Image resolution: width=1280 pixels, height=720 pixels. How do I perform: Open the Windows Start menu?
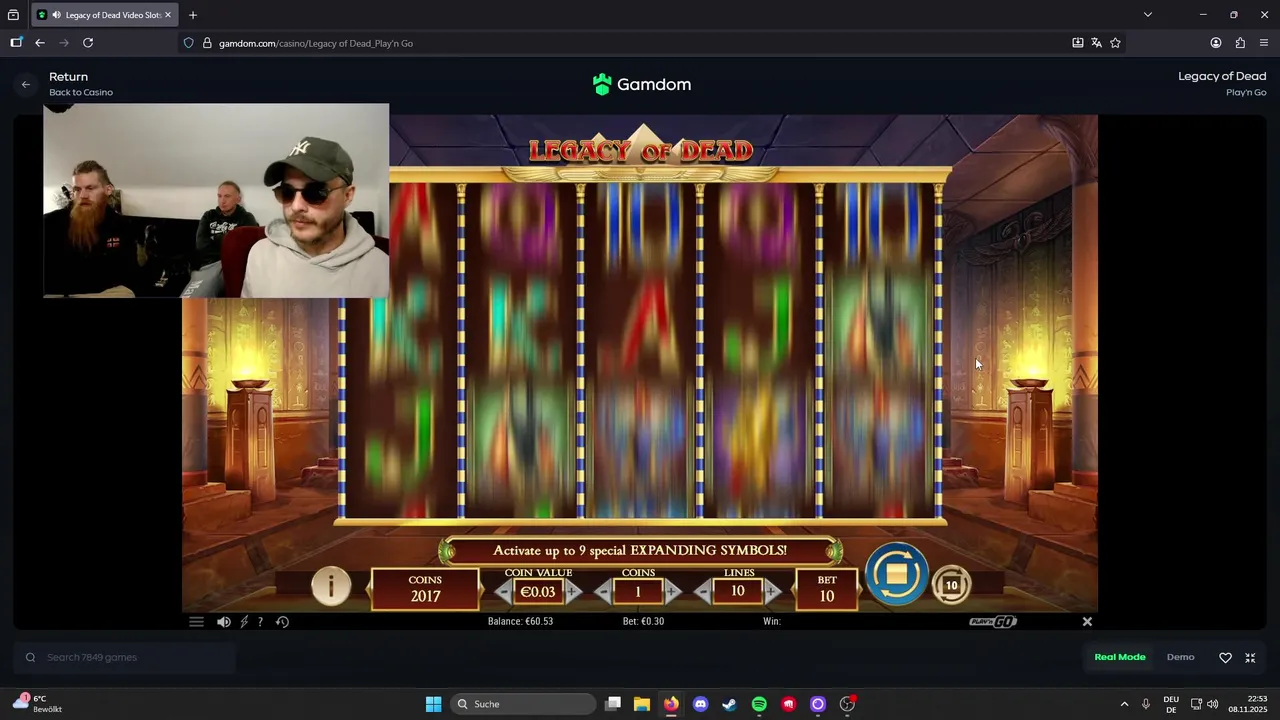point(433,704)
